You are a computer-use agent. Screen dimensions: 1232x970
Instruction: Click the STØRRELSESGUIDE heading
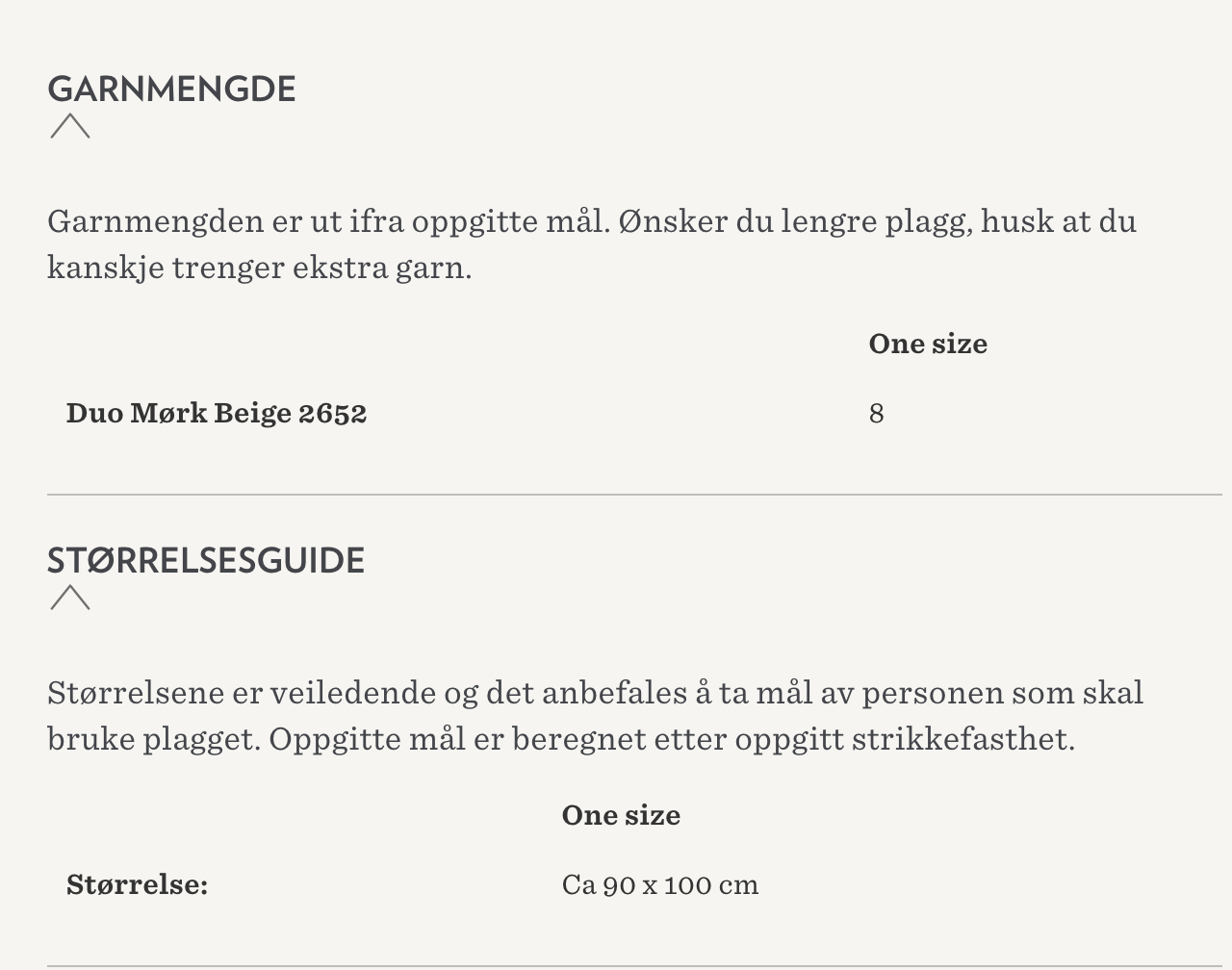pyautogui.click(x=206, y=560)
